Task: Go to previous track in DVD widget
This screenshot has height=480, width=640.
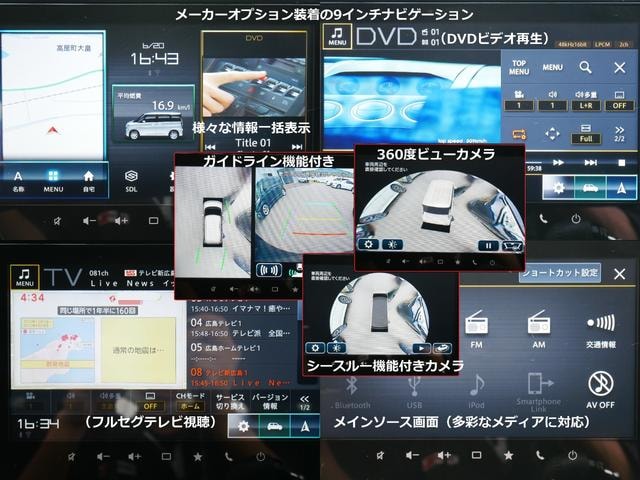Action: [x=210, y=147]
